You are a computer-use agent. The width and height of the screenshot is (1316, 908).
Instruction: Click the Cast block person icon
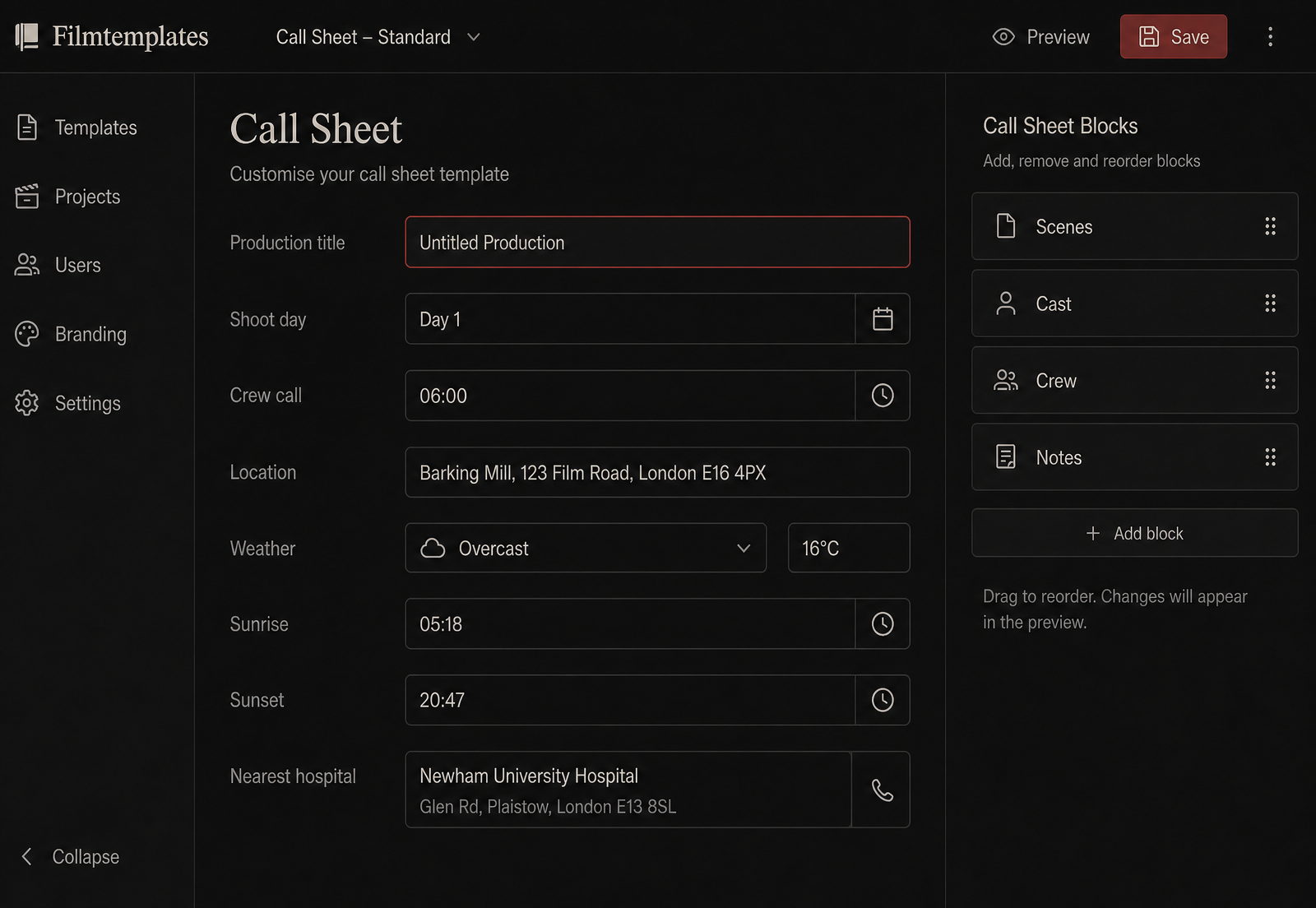1006,303
